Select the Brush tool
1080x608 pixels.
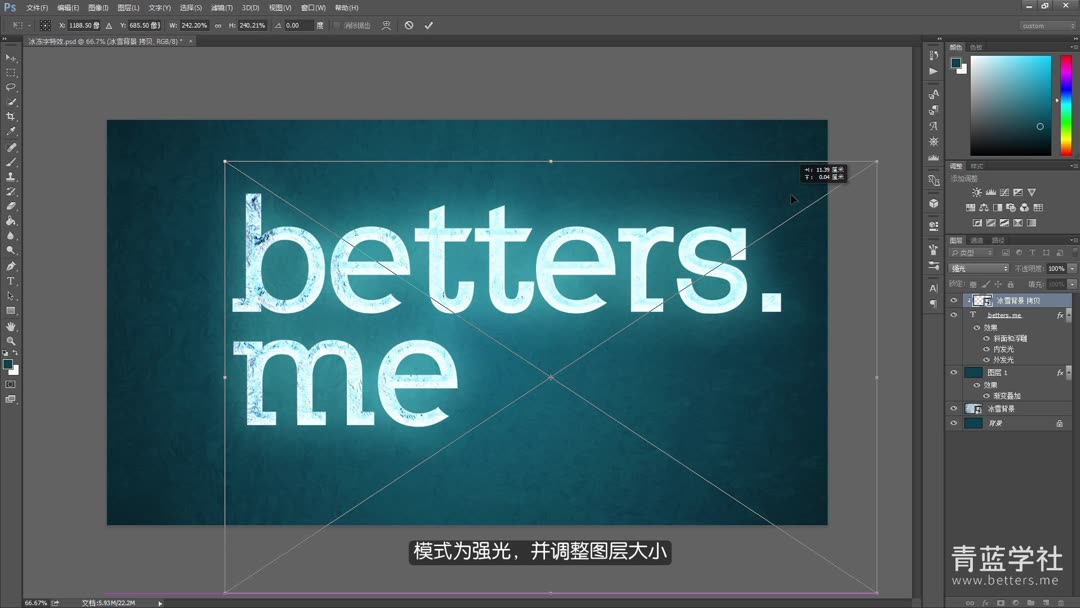click(x=12, y=162)
